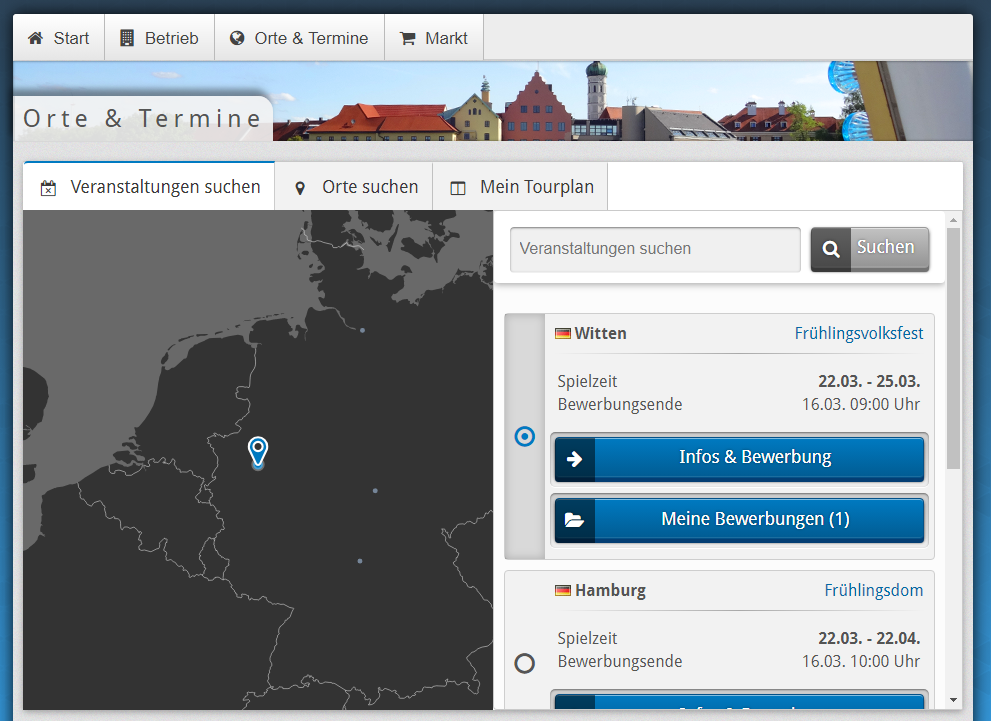Viewport: 991px width, 721px height.
Task: Open the Mein Tourplan tab
Action: 520,187
